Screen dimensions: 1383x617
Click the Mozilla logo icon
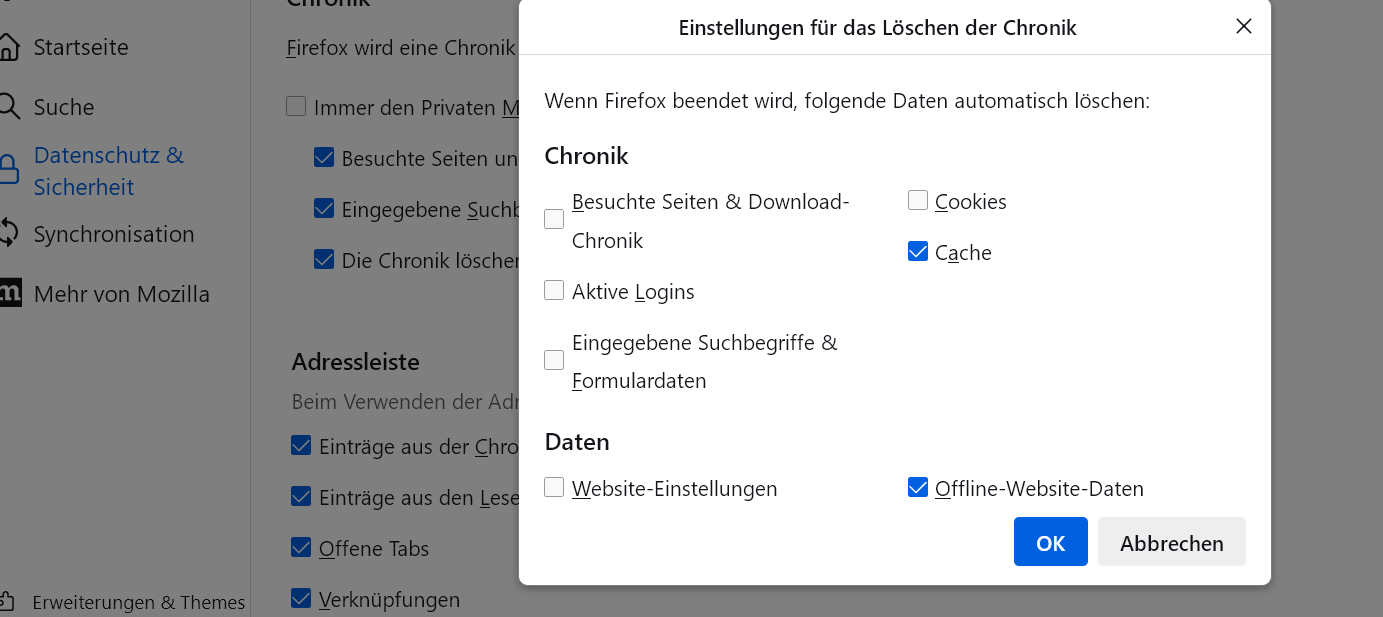[9, 293]
